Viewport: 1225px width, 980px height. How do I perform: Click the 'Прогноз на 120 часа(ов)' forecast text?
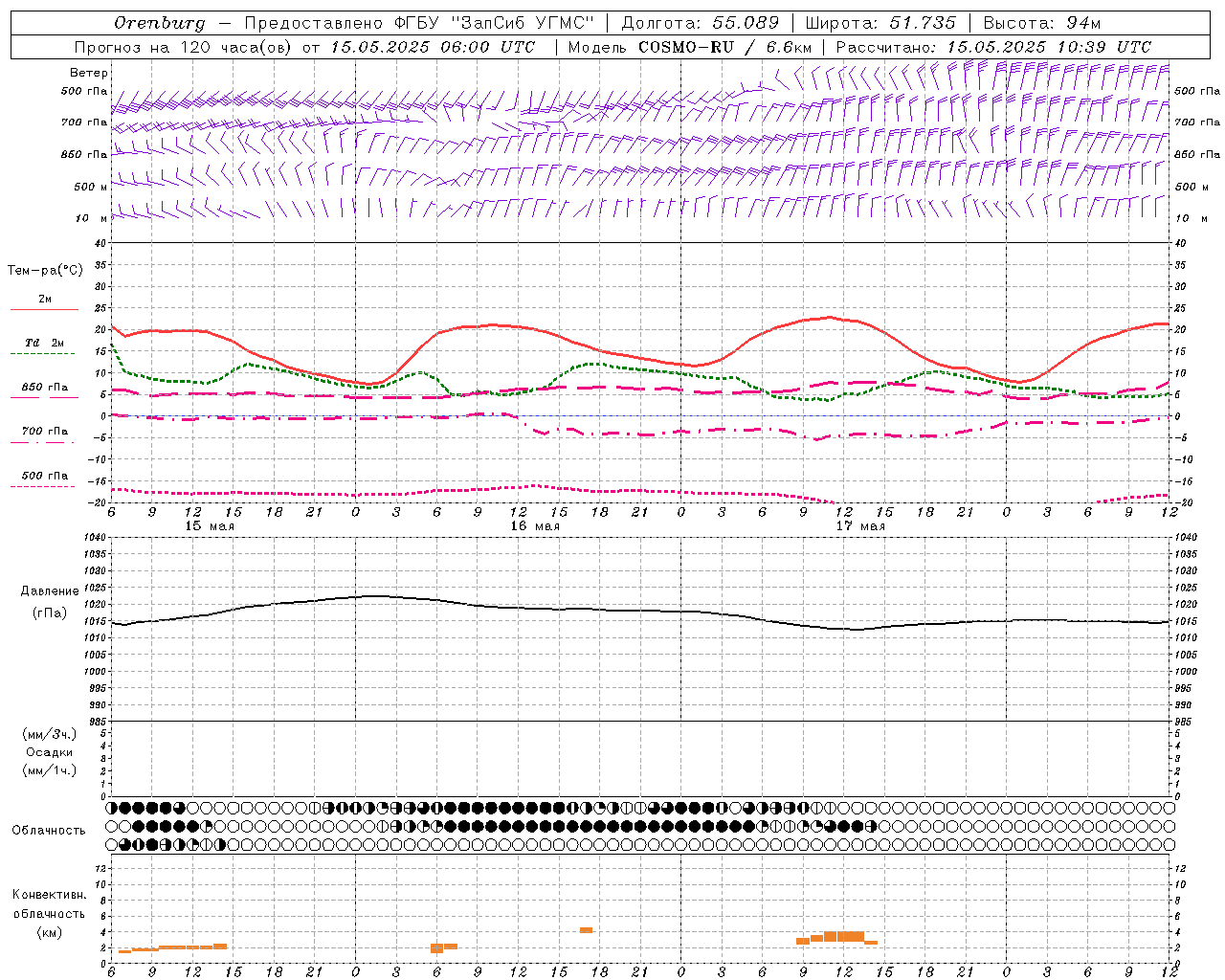184,47
